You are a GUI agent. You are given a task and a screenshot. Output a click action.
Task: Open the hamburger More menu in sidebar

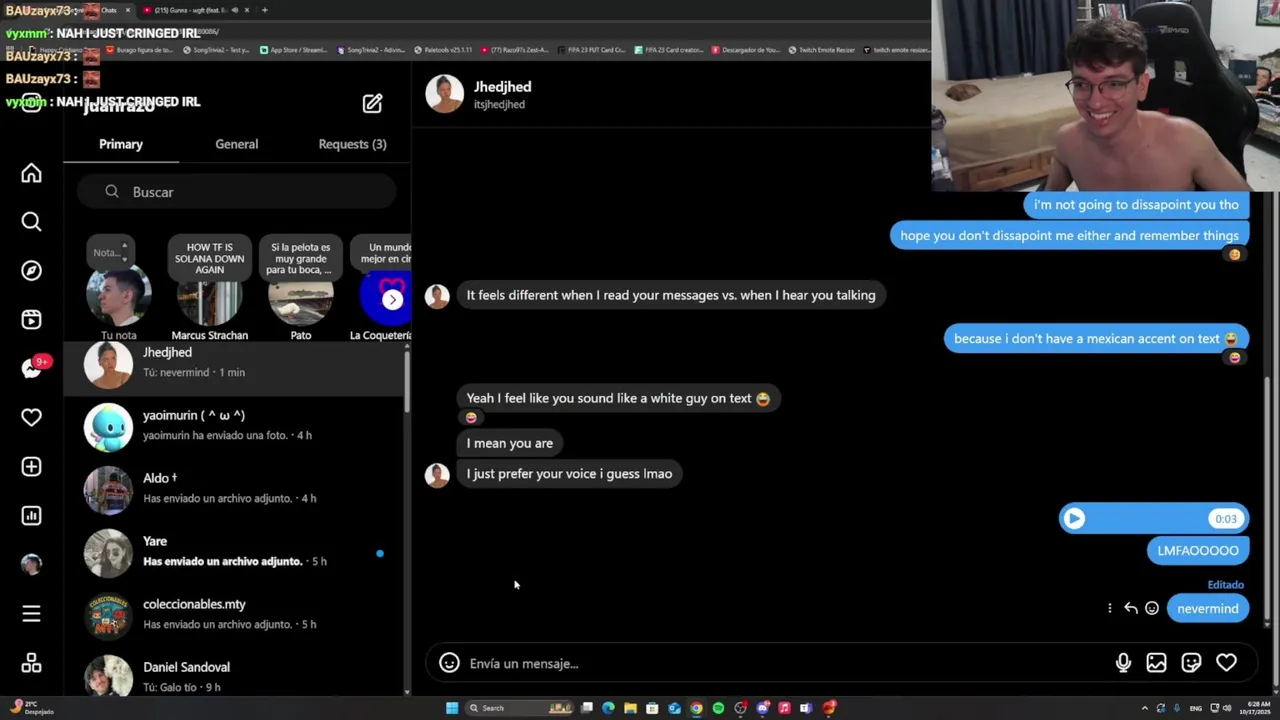(x=31, y=614)
